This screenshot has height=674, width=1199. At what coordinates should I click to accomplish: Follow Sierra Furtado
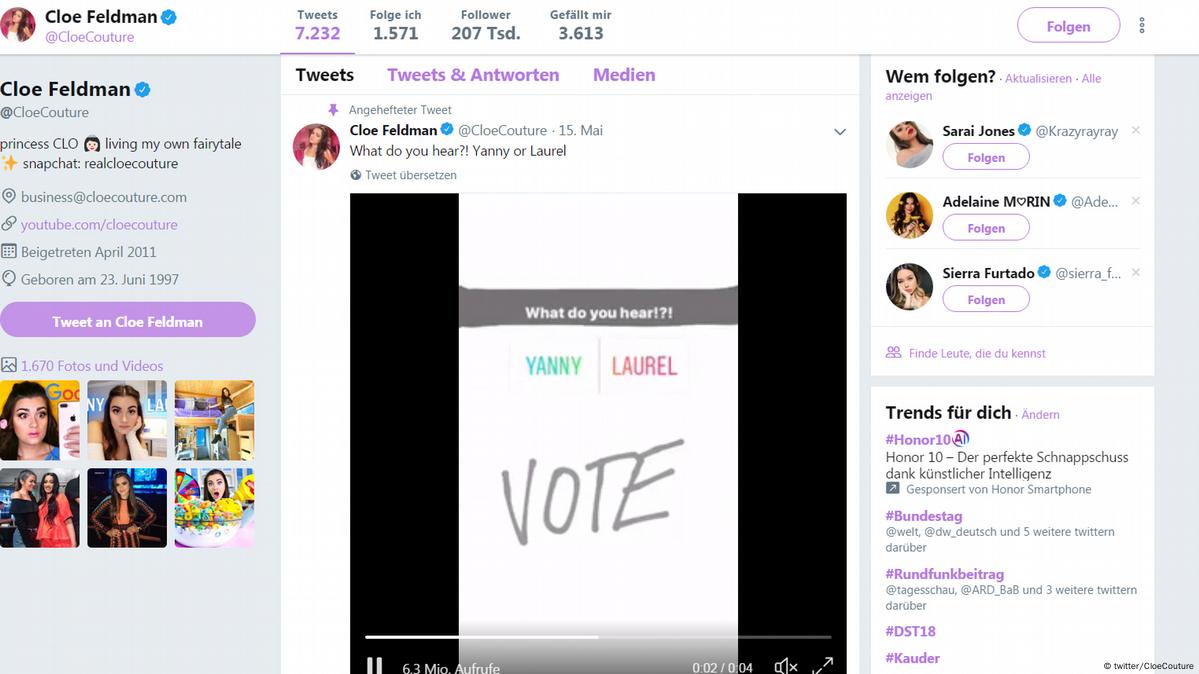point(986,299)
